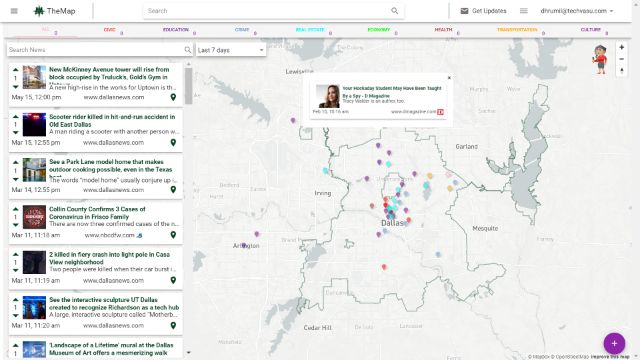The width and height of the screenshot is (640, 360).
Task: Select the CIVIC category tab
Action: 109,30
